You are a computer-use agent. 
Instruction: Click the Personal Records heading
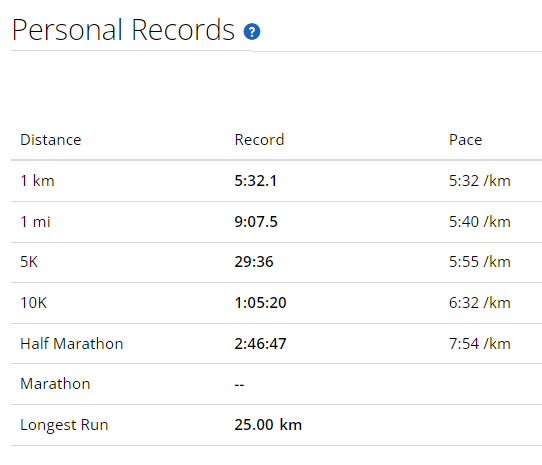coord(123,30)
